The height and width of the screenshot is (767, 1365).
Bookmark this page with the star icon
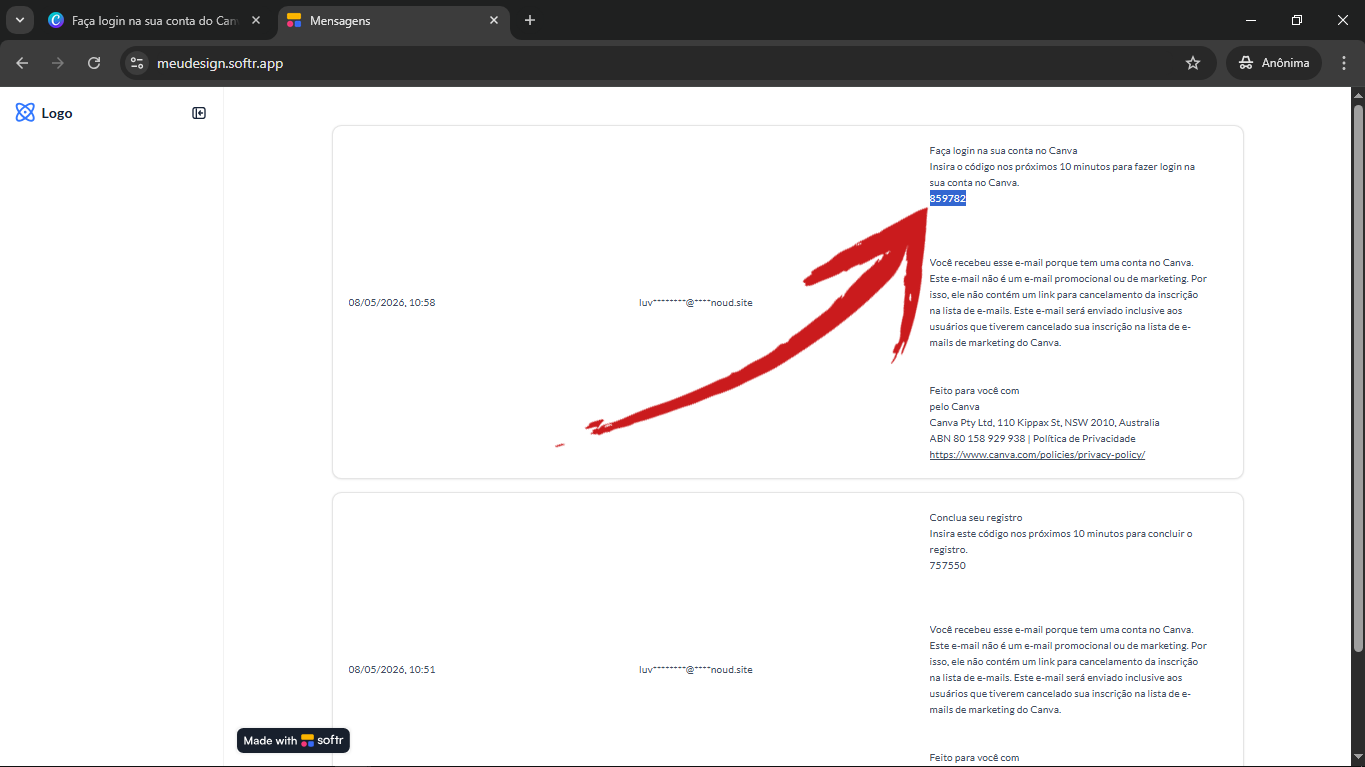pyautogui.click(x=1192, y=63)
